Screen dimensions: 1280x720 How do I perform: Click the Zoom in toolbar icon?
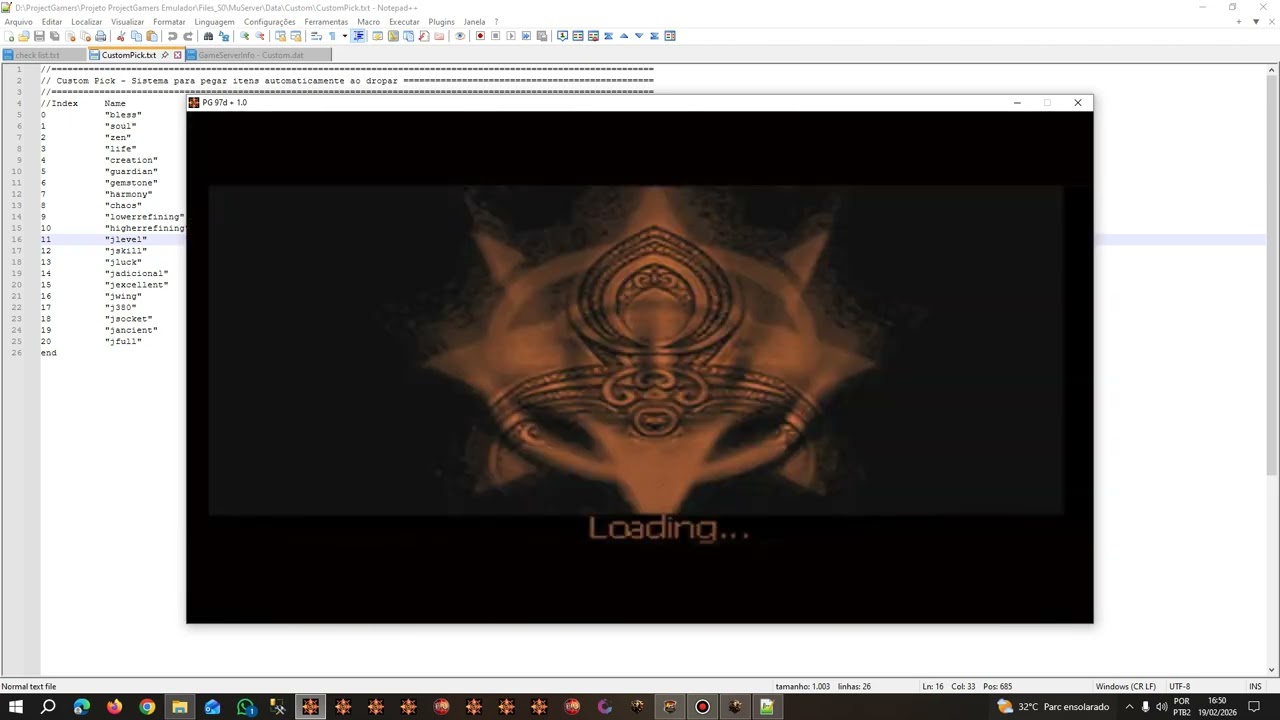point(244,36)
